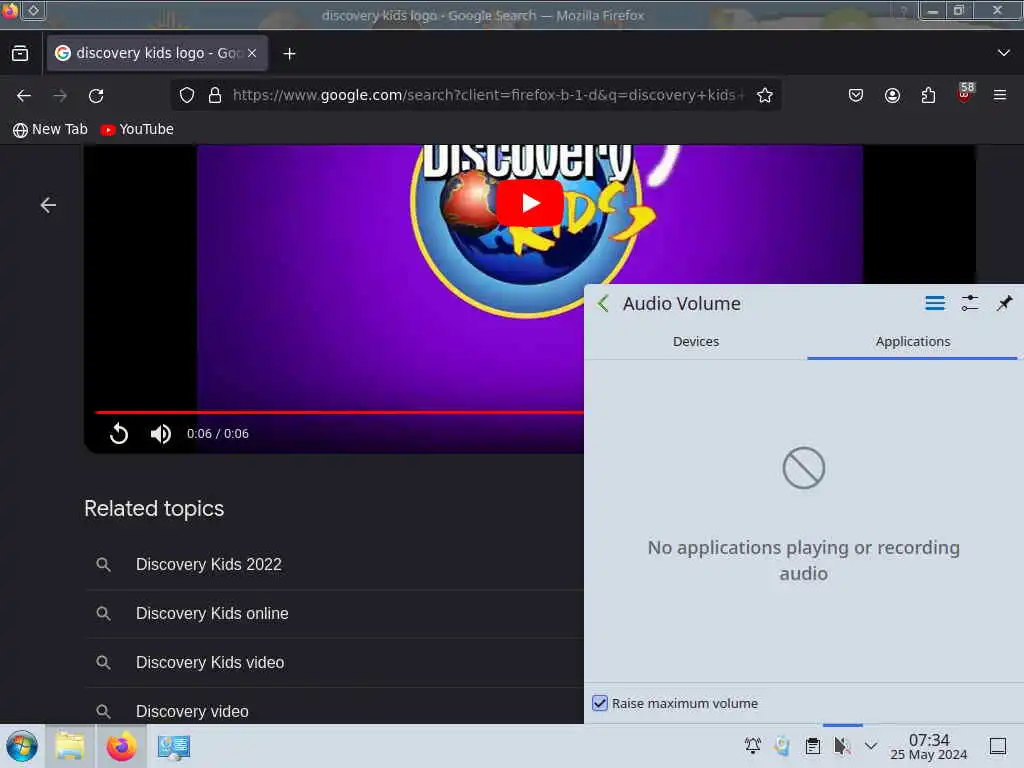Reload the current page

[x=96, y=96]
